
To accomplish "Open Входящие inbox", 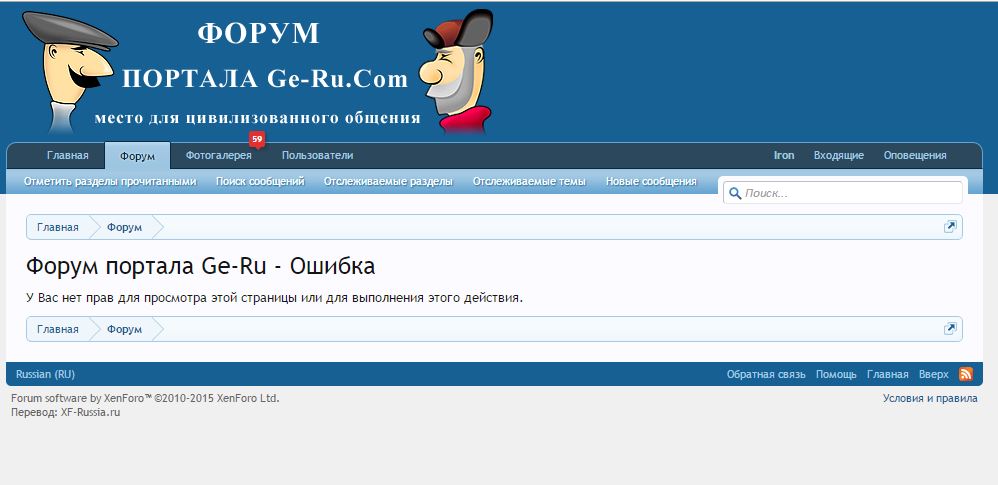I will pyautogui.click(x=838, y=155).
